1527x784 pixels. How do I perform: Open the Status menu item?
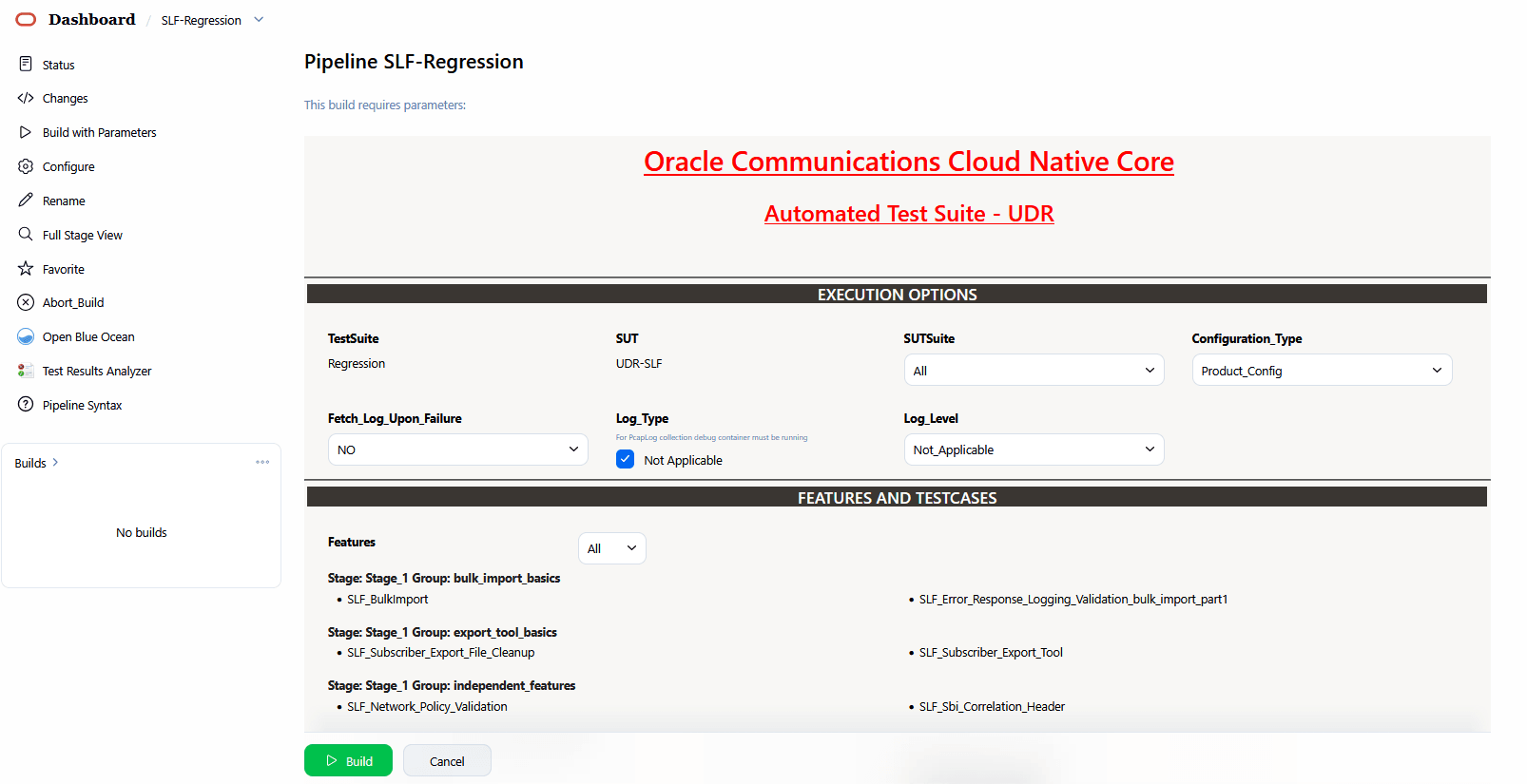click(58, 65)
